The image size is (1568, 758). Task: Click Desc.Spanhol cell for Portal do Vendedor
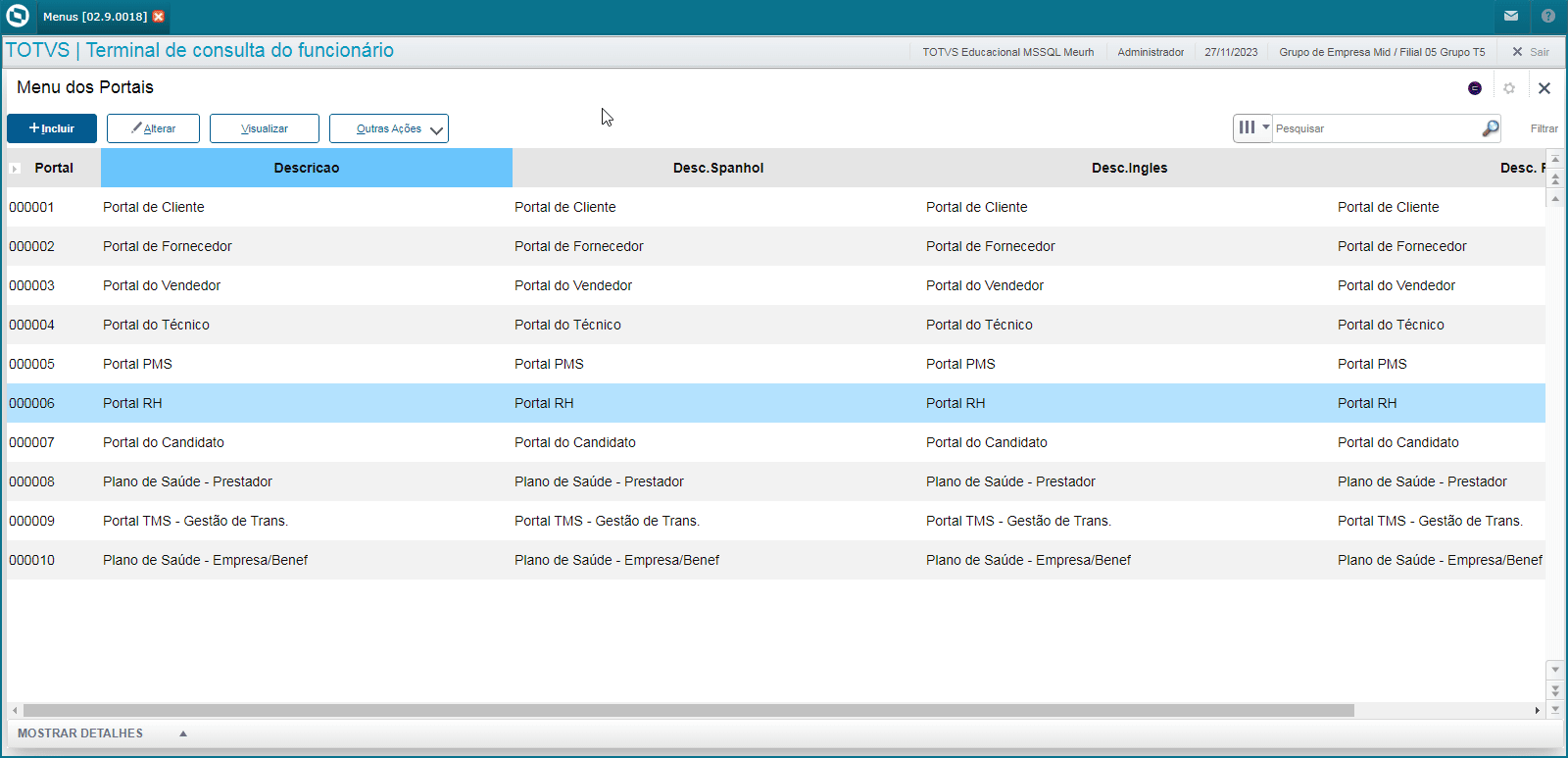point(718,285)
